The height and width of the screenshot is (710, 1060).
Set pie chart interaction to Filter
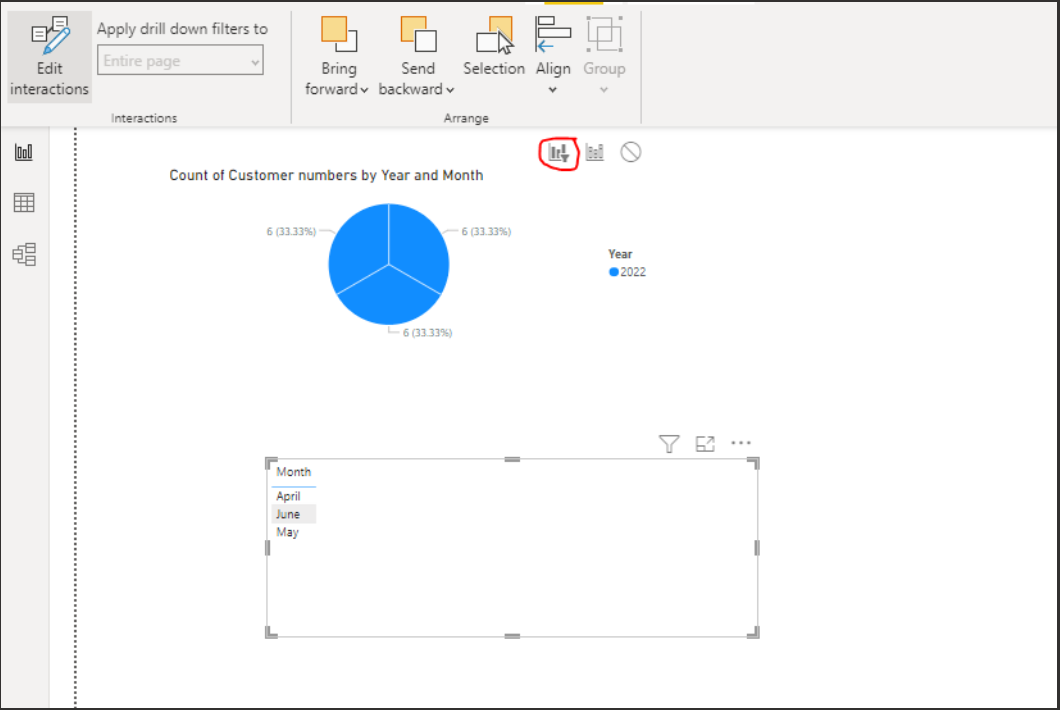(559, 153)
